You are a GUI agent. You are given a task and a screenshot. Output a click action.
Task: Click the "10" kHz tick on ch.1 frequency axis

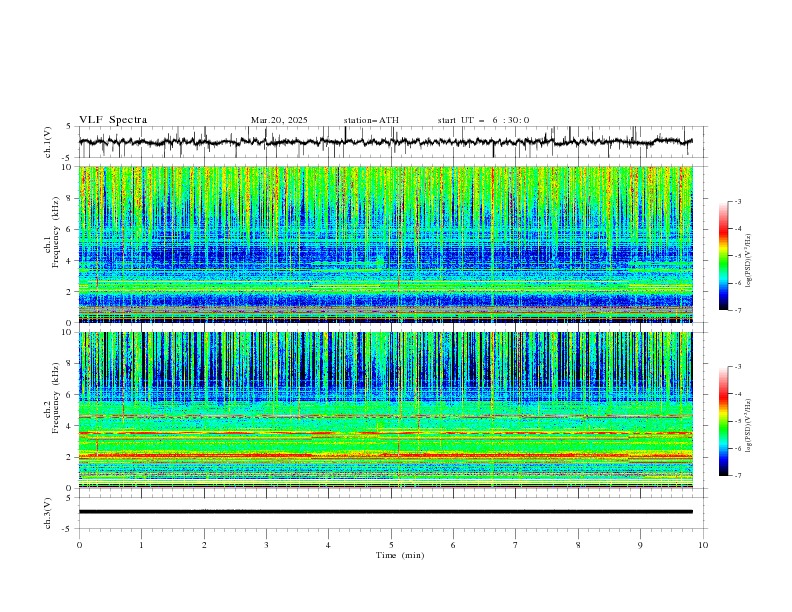(x=68, y=167)
